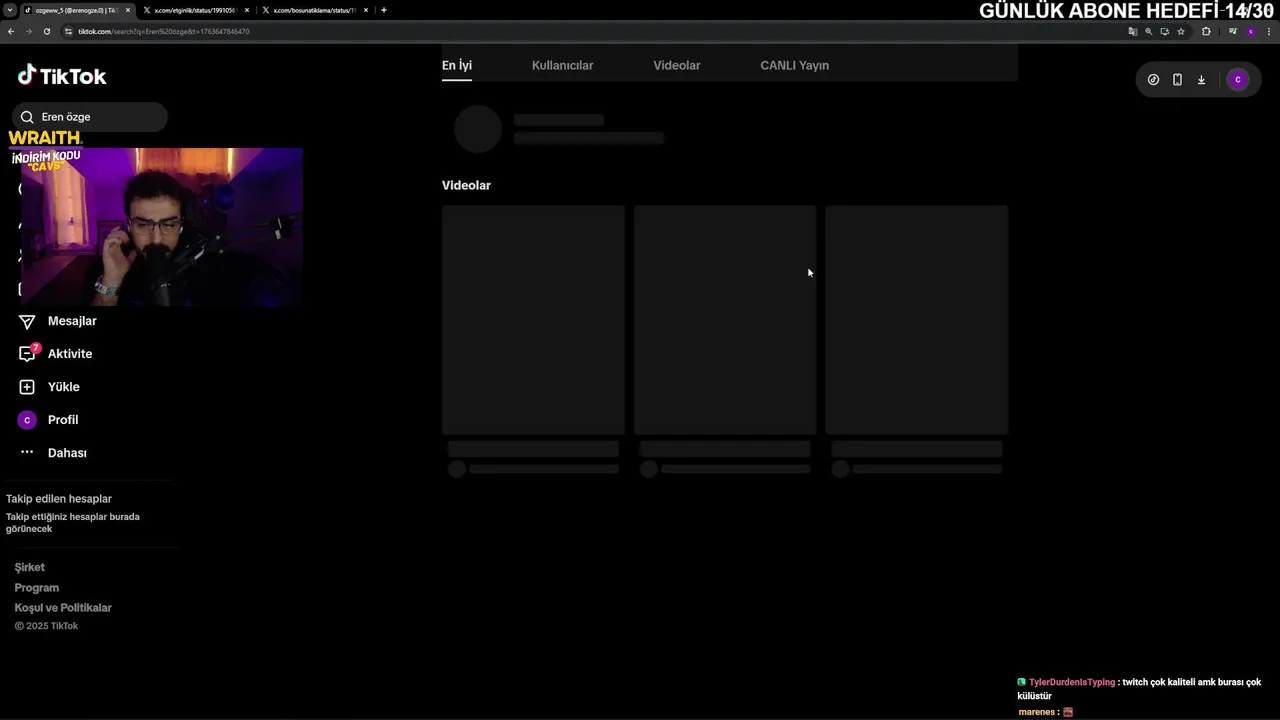Close the TikTok browser tab
Viewport: 1280px width, 720px height.
[x=128, y=10]
